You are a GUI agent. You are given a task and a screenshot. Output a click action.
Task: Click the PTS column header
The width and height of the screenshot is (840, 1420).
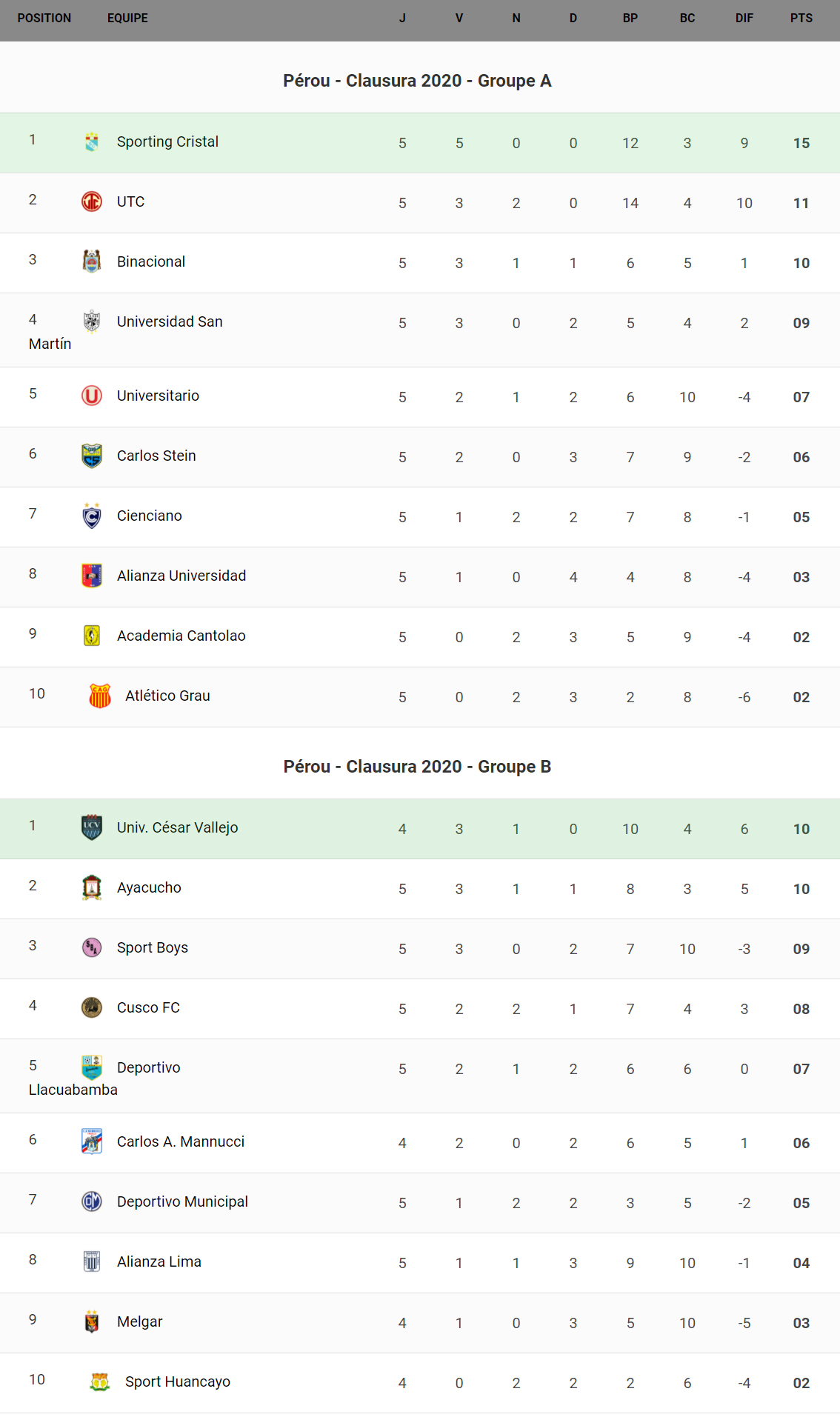click(x=801, y=18)
